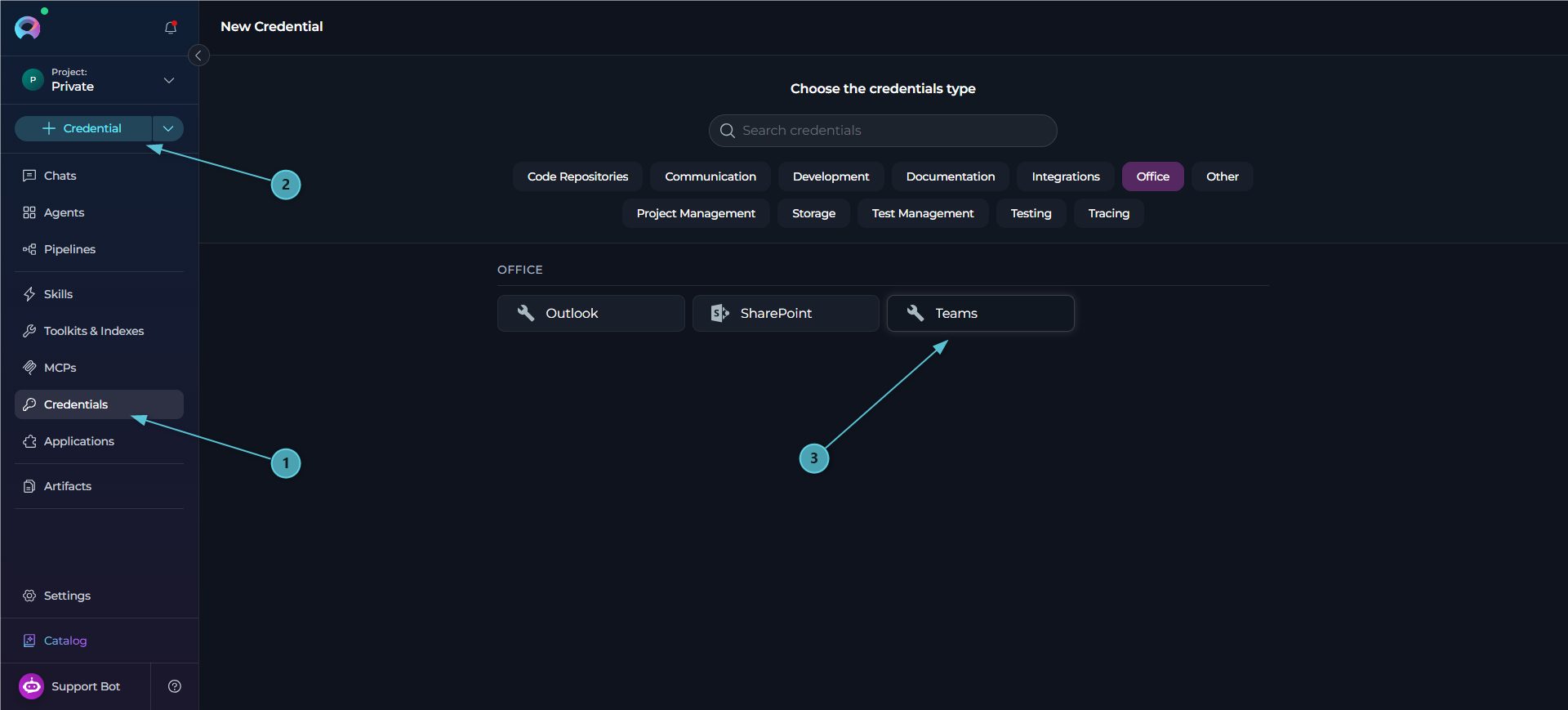Filter by Tracing category
Screen dimensions: 1568x710
click(1108, 213)
